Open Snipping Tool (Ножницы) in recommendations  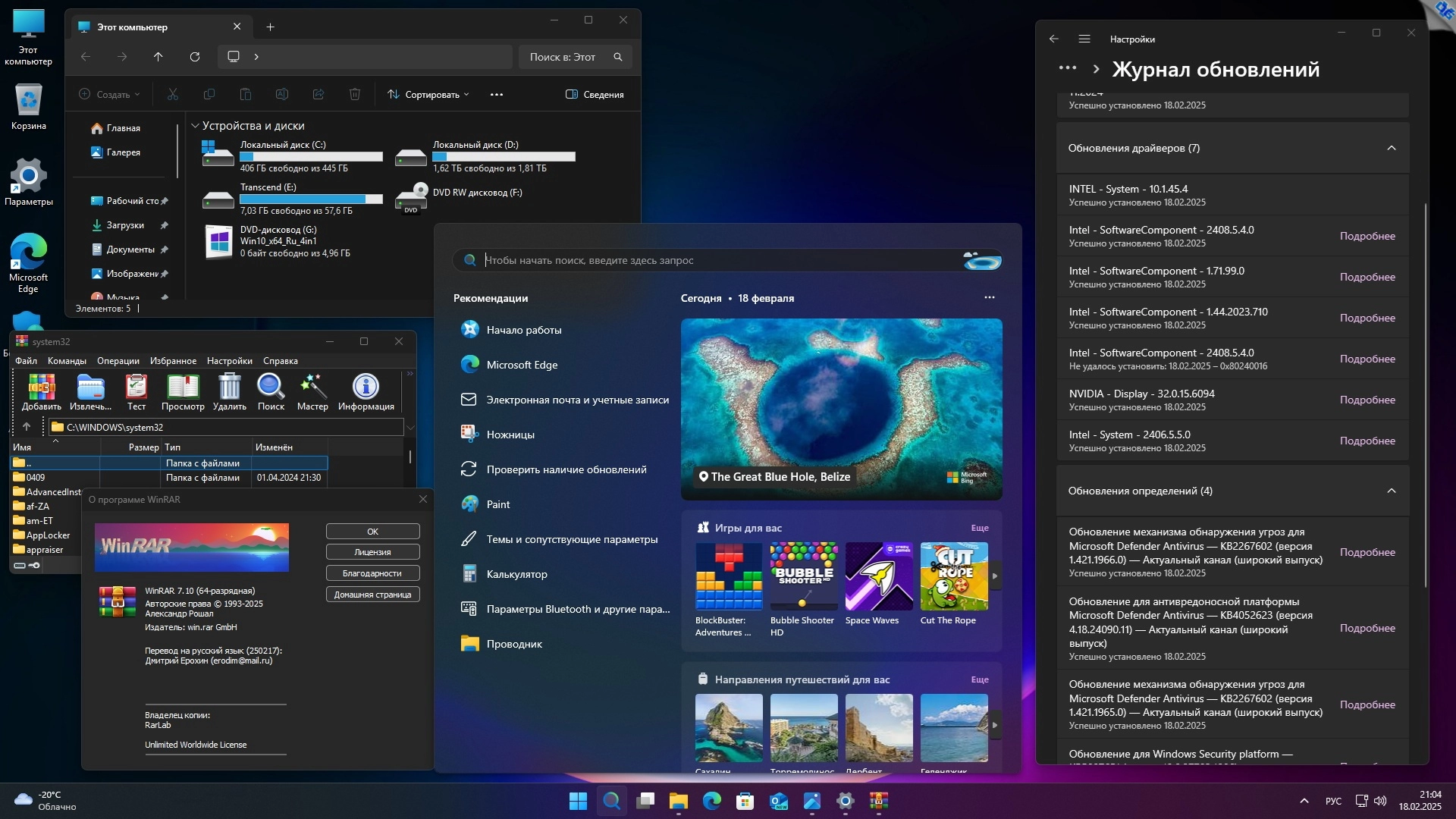(510, 435)
